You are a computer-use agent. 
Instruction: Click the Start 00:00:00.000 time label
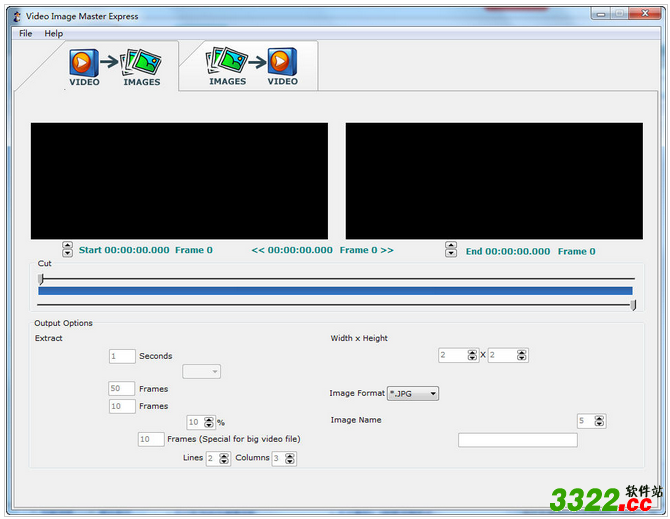(x=124, y=250)
